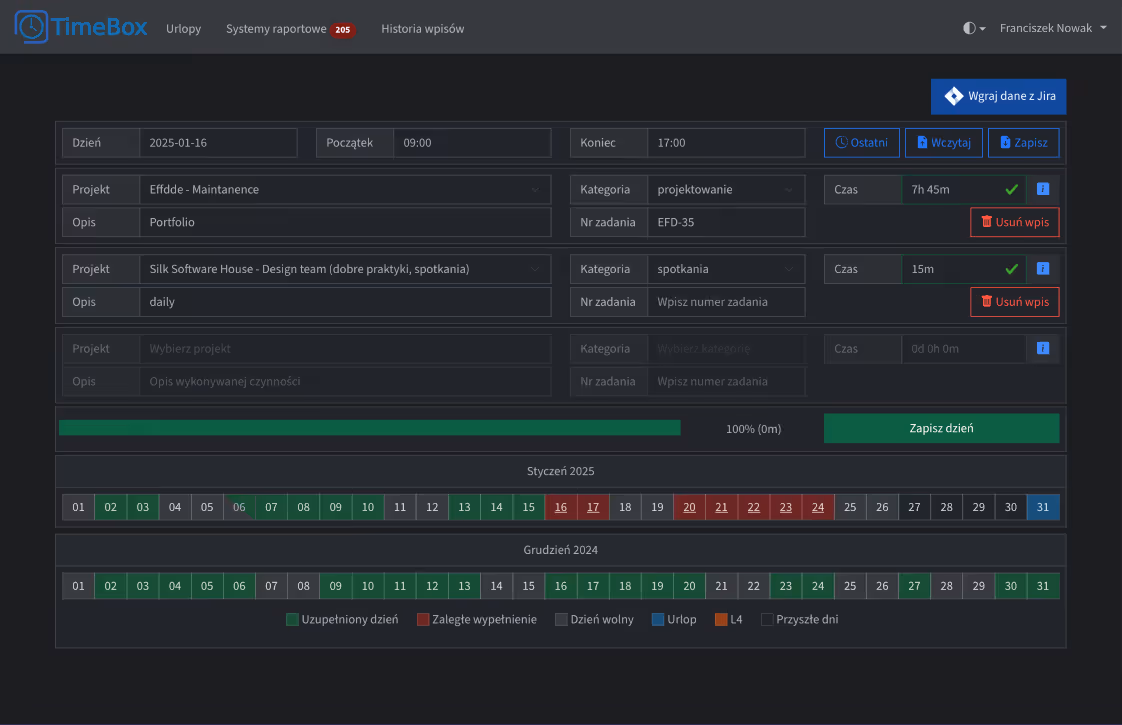The image size is (1122, 725).
Task: Click the green day progress bar
Action: tap(369, 428)
